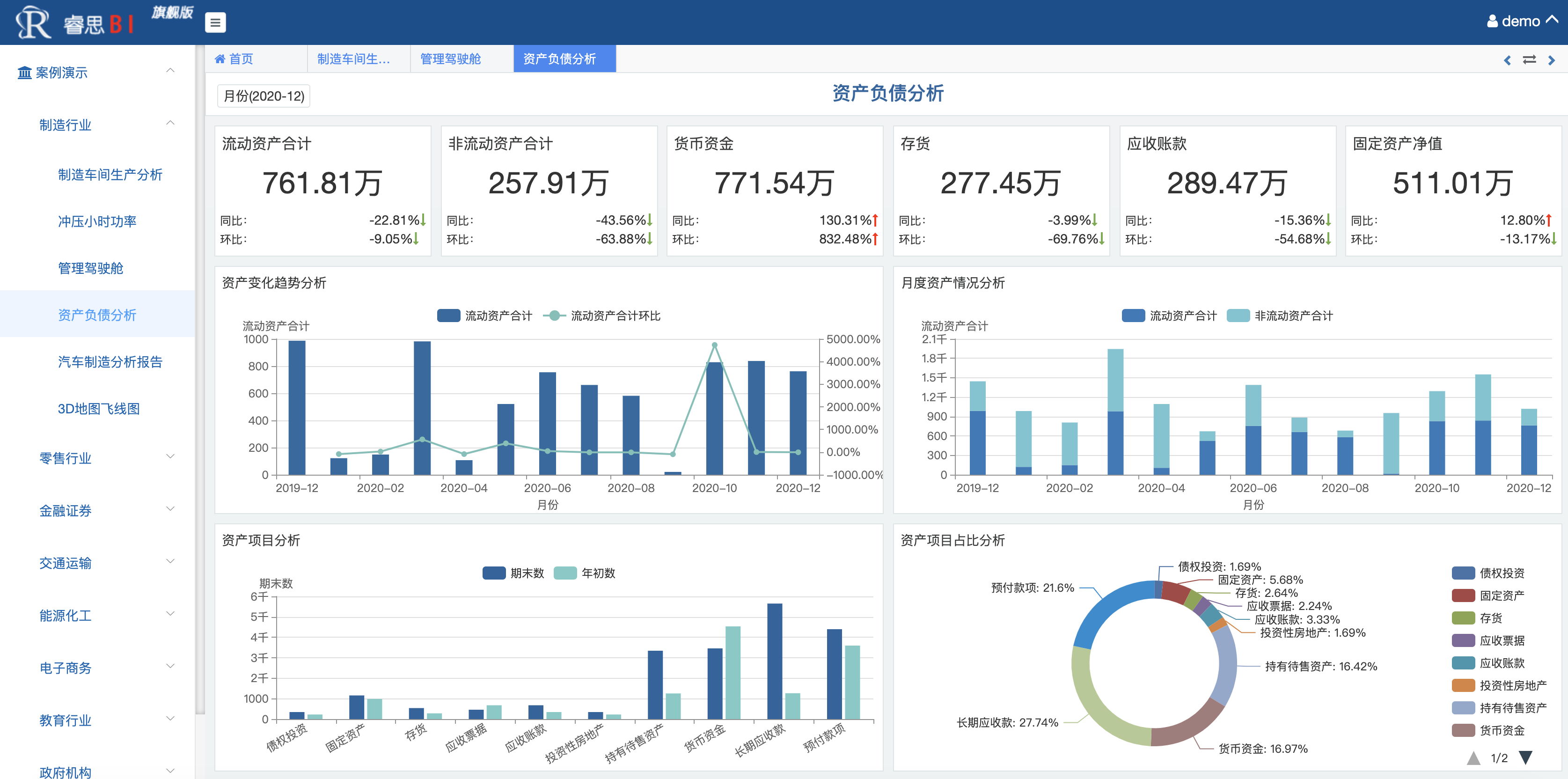Screen dimensions: 1568x779
Task: Click the tab switch arrows icon
Action: pyautogui.click(x=1529, y=59)
